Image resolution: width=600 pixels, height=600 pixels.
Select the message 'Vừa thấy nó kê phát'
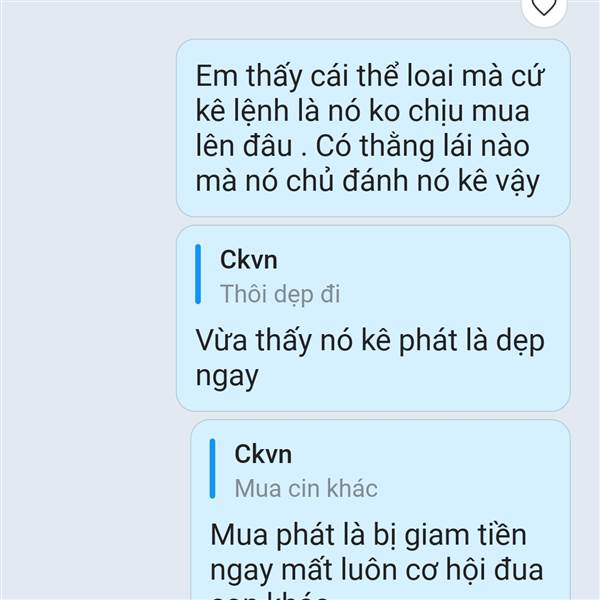373,318
